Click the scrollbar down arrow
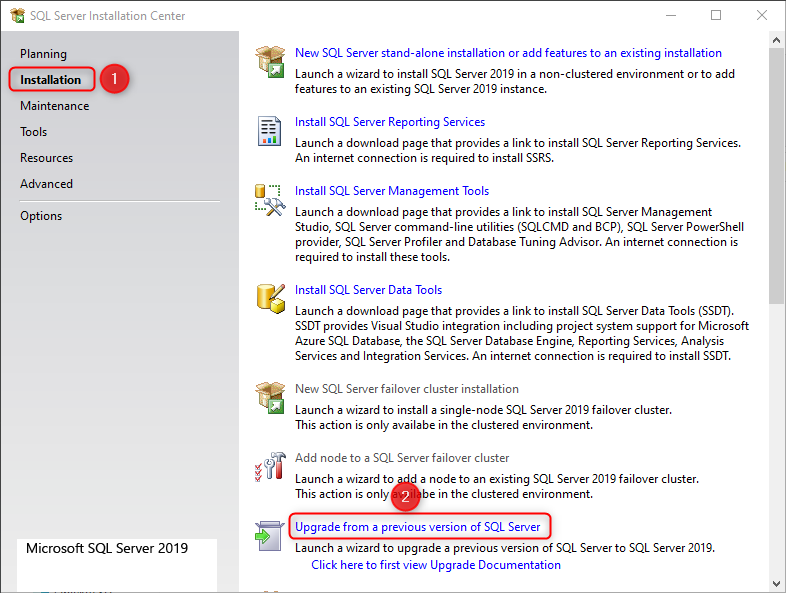 [x=776, y=584]
